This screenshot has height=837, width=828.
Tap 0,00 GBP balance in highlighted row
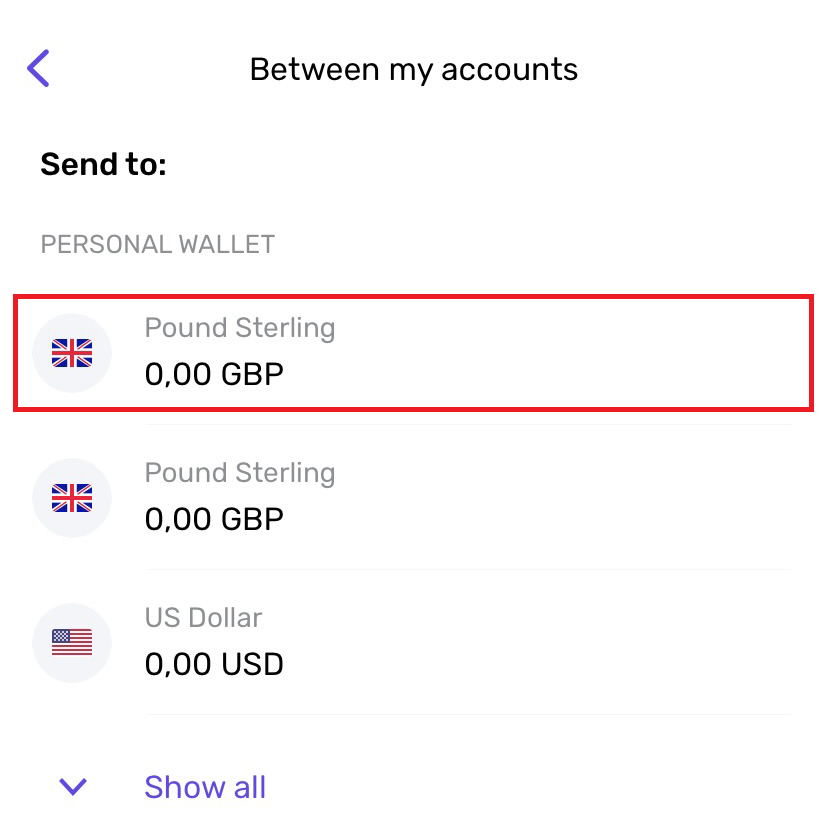[x=214, y=374]
